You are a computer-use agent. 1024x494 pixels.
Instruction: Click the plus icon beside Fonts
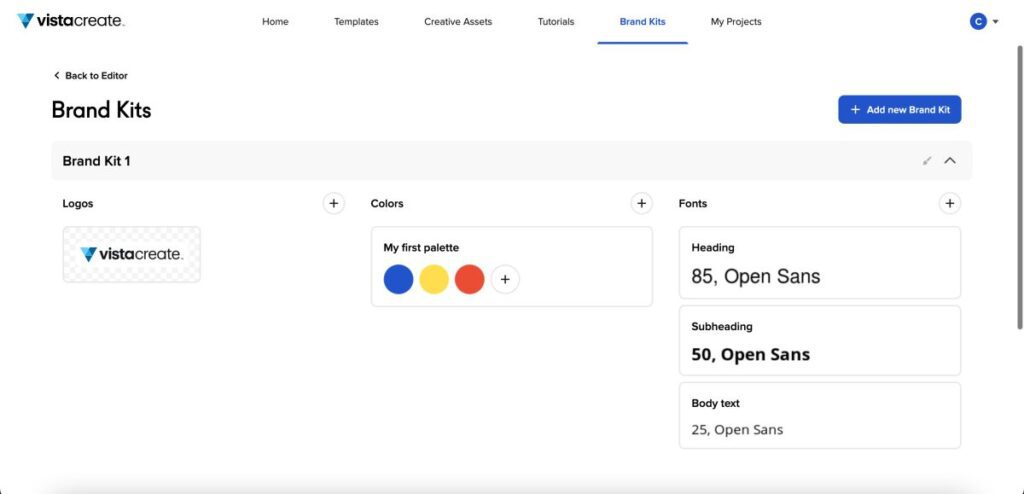(x=950, y=204)
